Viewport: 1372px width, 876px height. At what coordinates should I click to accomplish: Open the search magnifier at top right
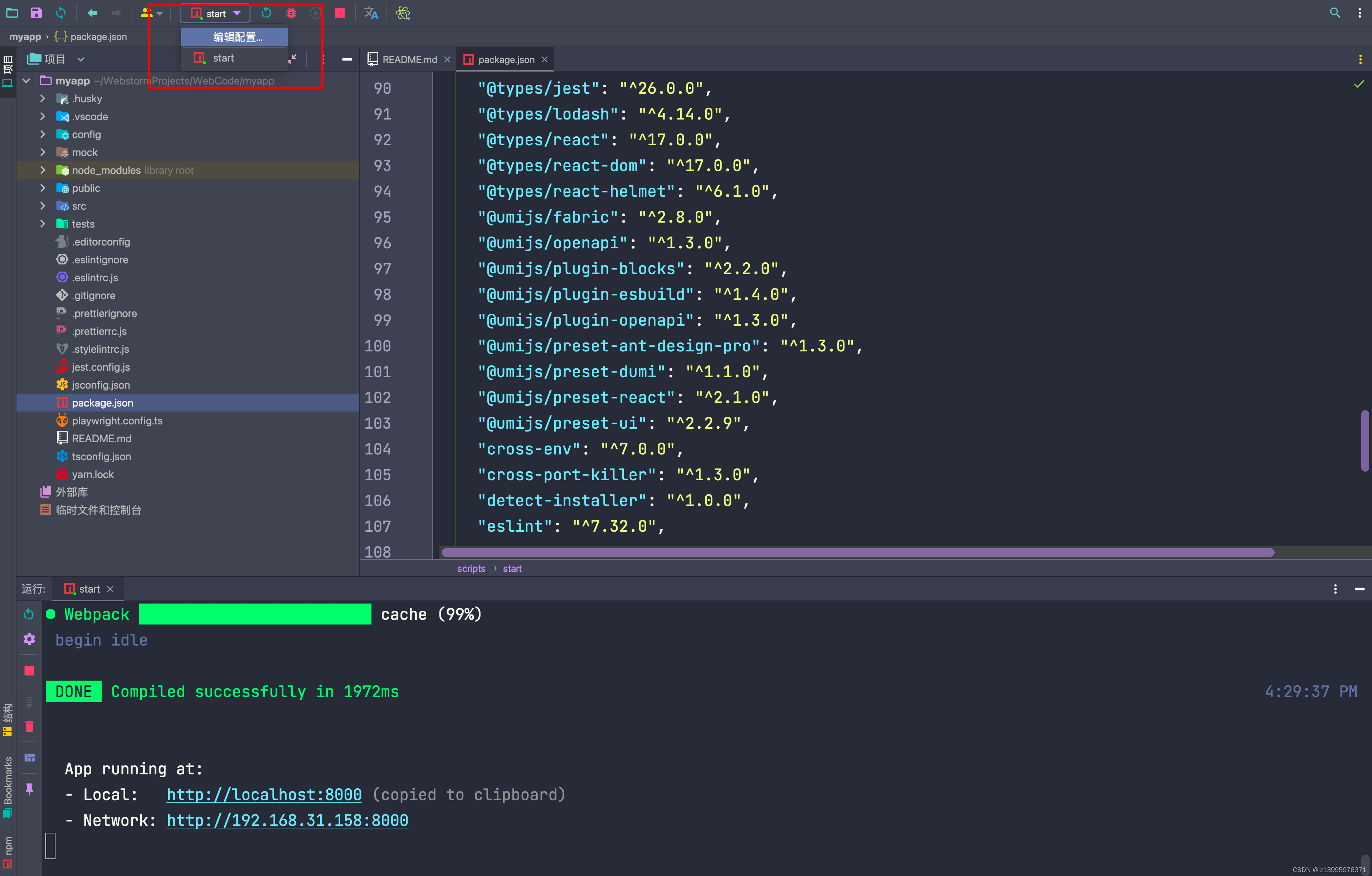1334,13
